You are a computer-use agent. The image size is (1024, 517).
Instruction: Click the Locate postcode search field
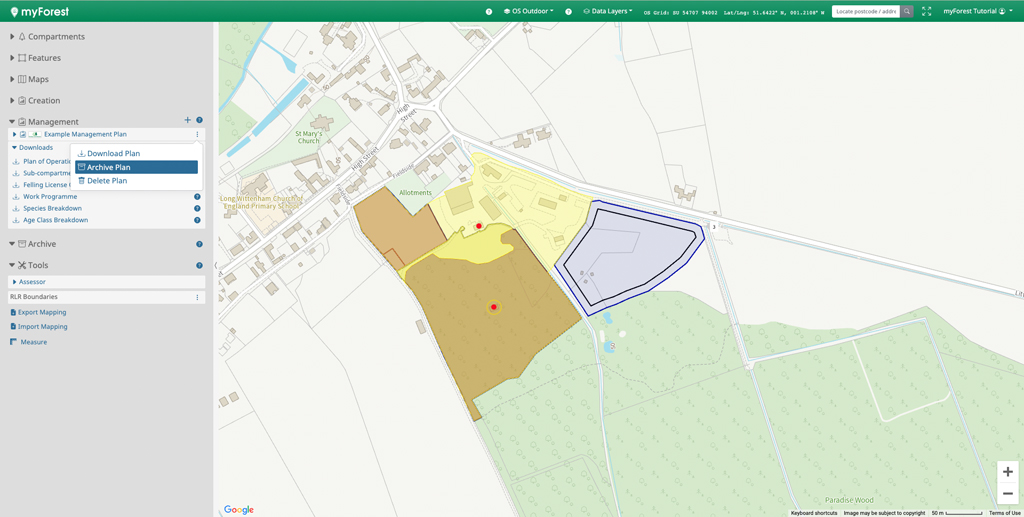[x=866, y=11]
